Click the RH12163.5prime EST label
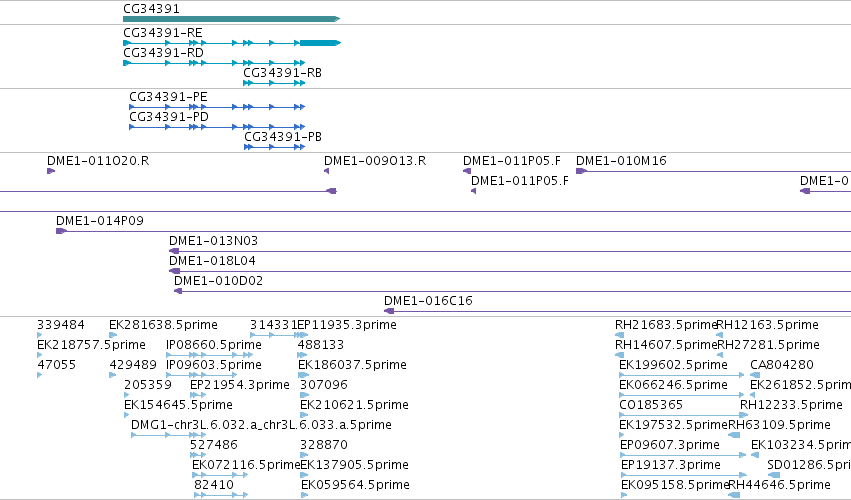Screen dimensions: 851x500 [x=768, y=325]
